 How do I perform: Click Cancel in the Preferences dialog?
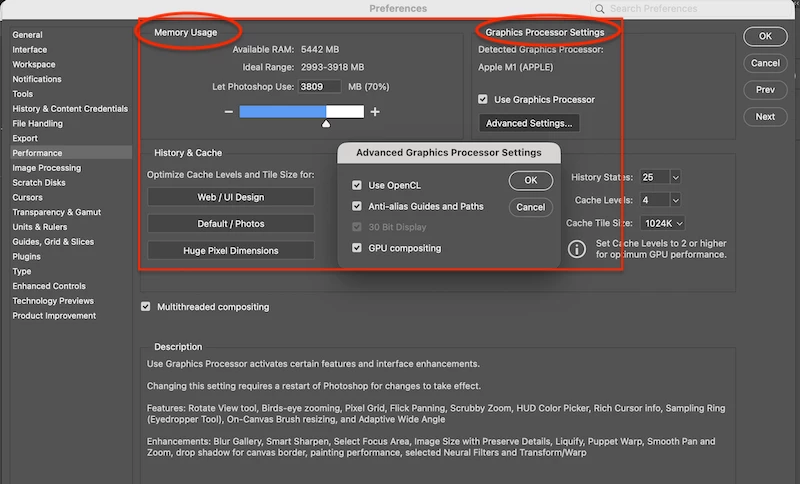click(765, 63)
